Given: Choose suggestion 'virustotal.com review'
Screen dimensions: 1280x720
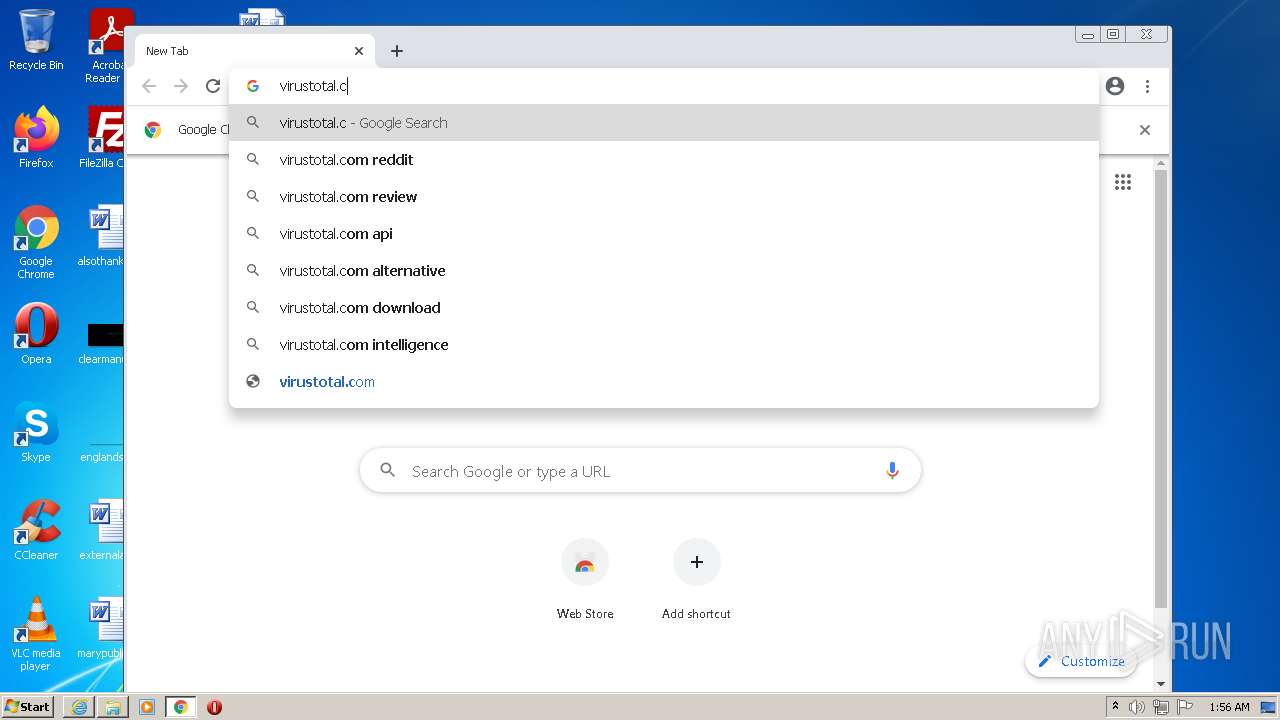Looking at the screenshot, I should point(664,197).
